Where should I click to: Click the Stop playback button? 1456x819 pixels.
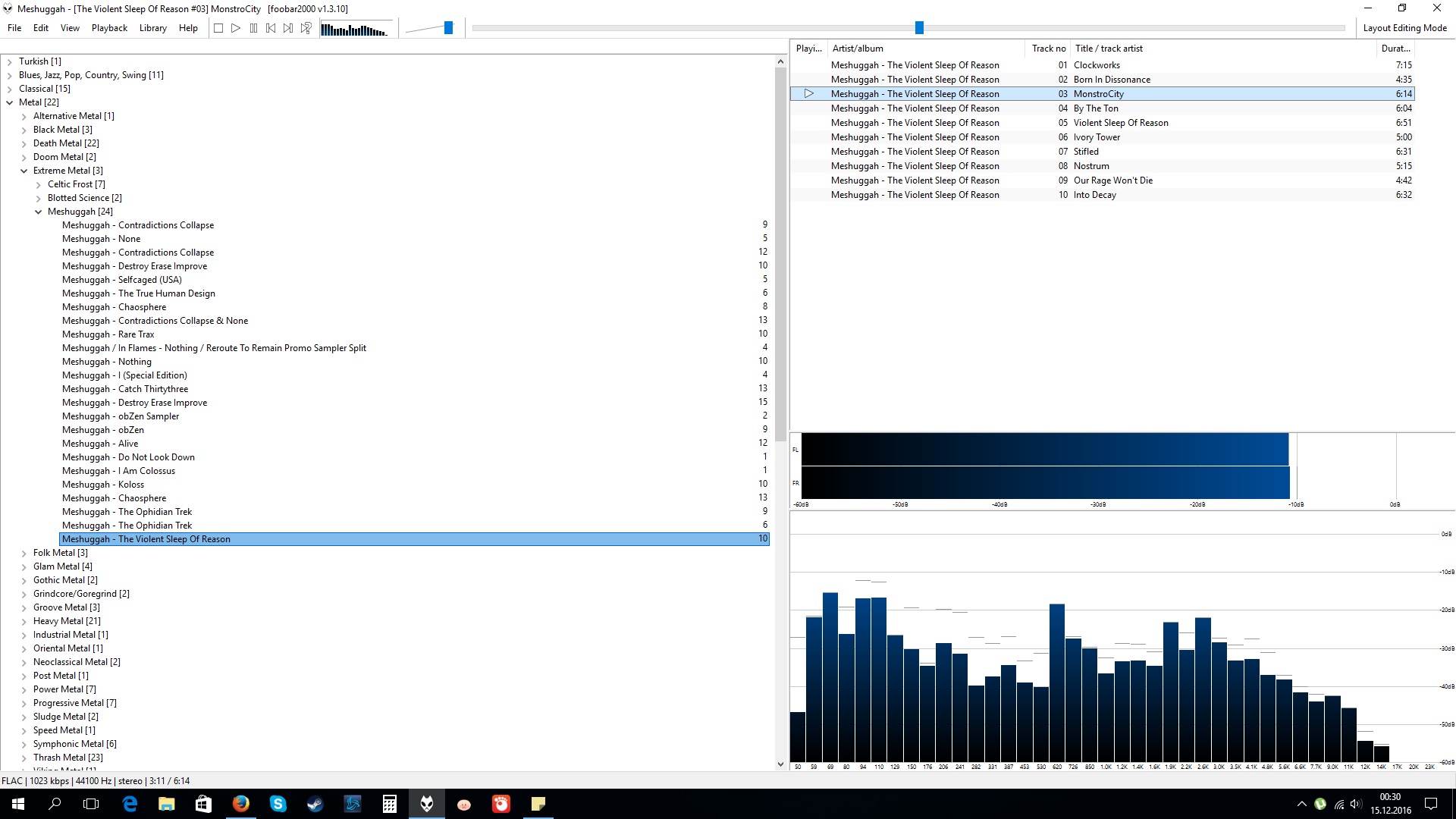(218, 28)
